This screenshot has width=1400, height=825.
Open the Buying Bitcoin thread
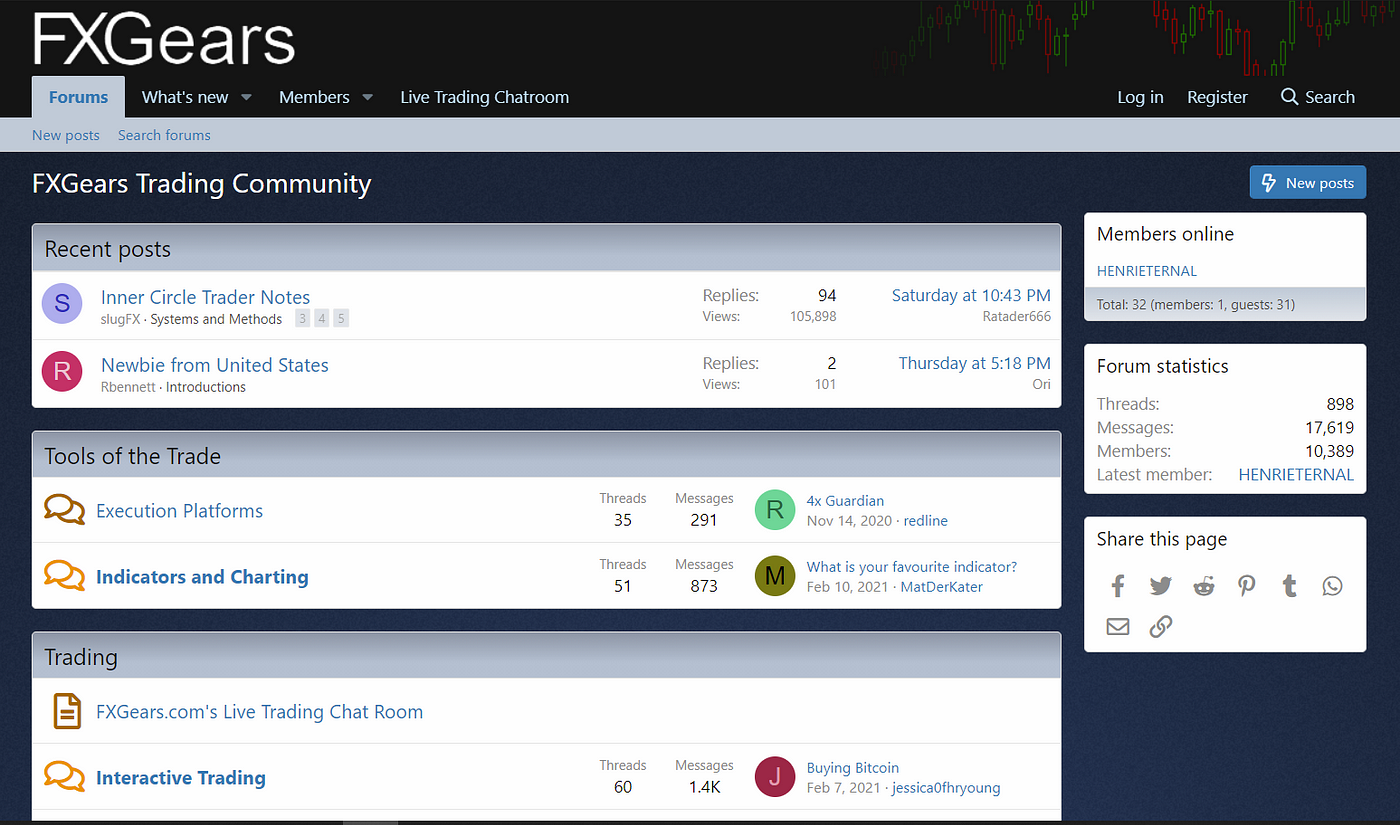853,768
